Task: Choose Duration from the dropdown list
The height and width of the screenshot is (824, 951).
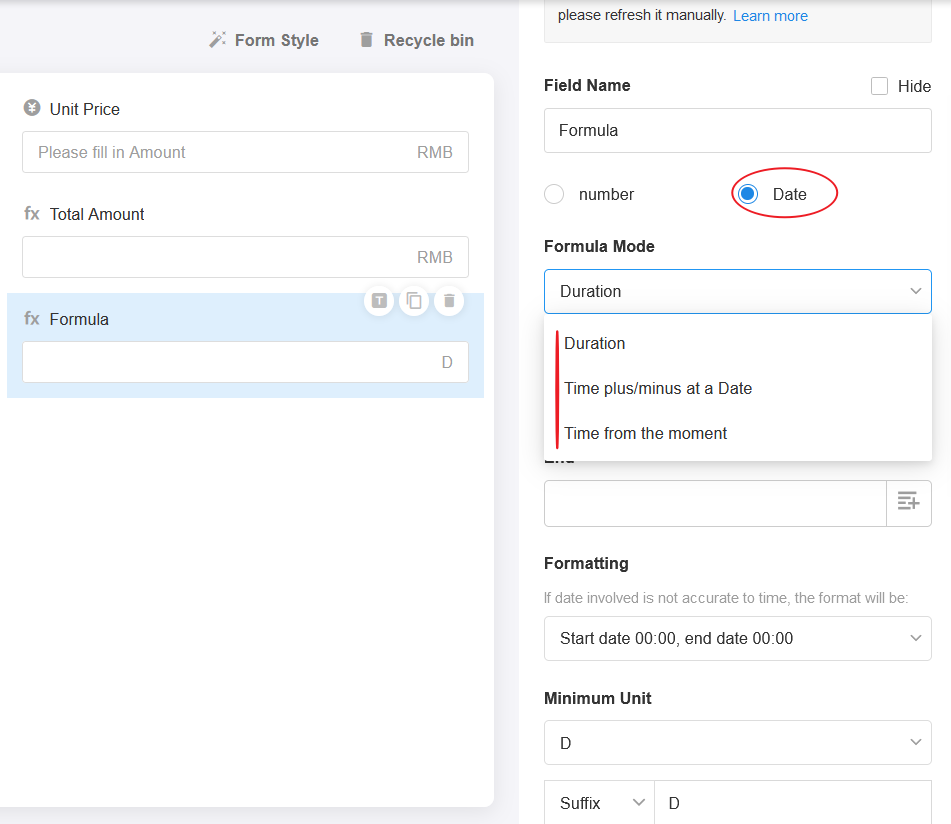Action: click(x=595, y=343)
